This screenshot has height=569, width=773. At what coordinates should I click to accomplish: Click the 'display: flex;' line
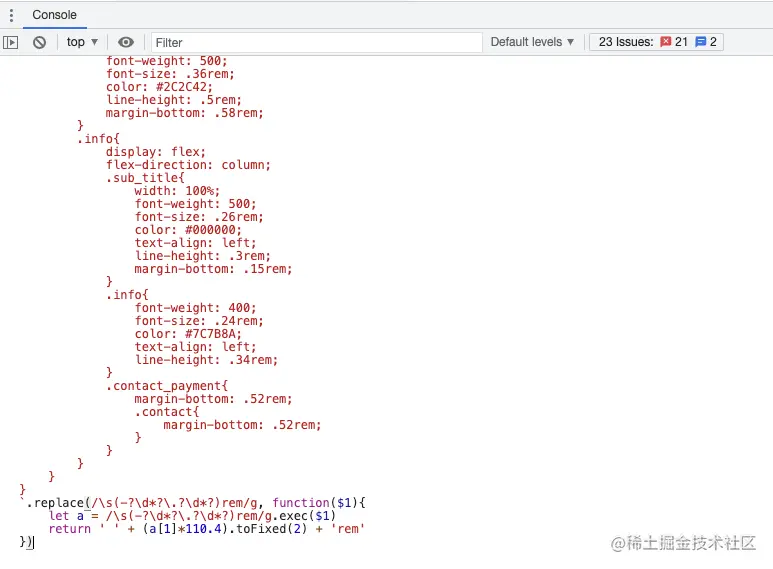(155, 152)
